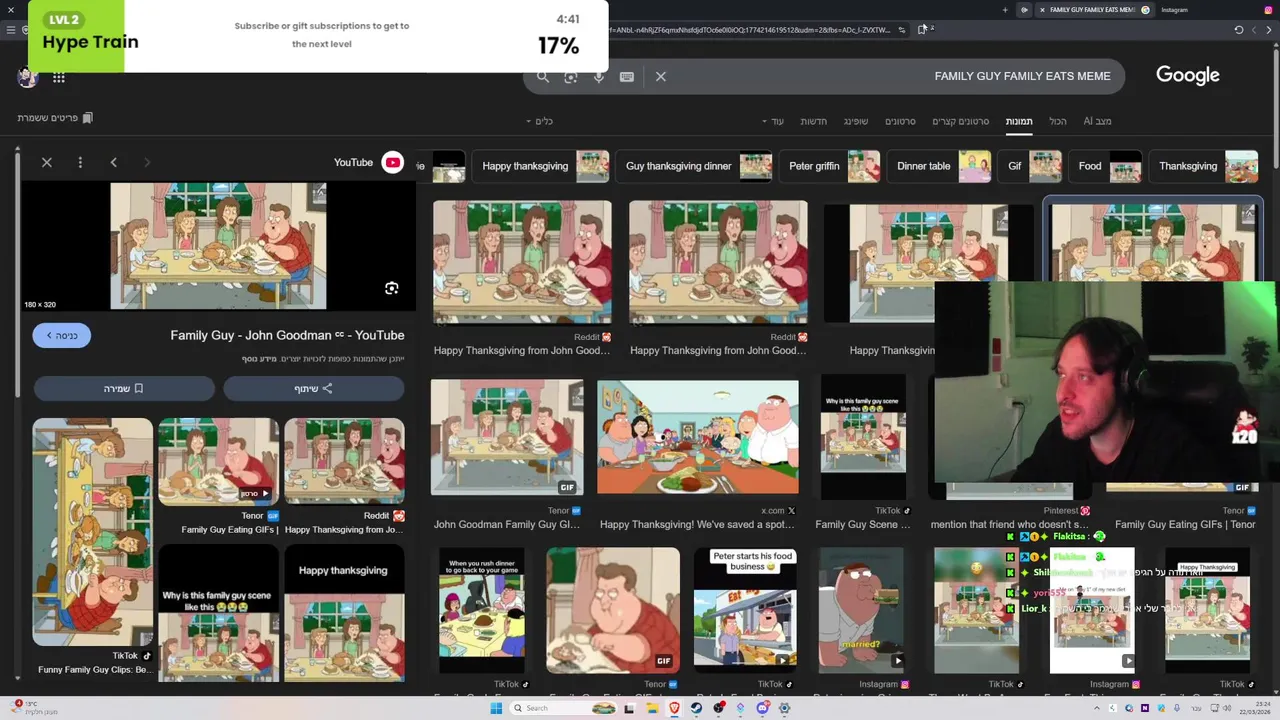Click the שמירה save button
This screenshot has height=720, width=1280.
click(124, 388)
